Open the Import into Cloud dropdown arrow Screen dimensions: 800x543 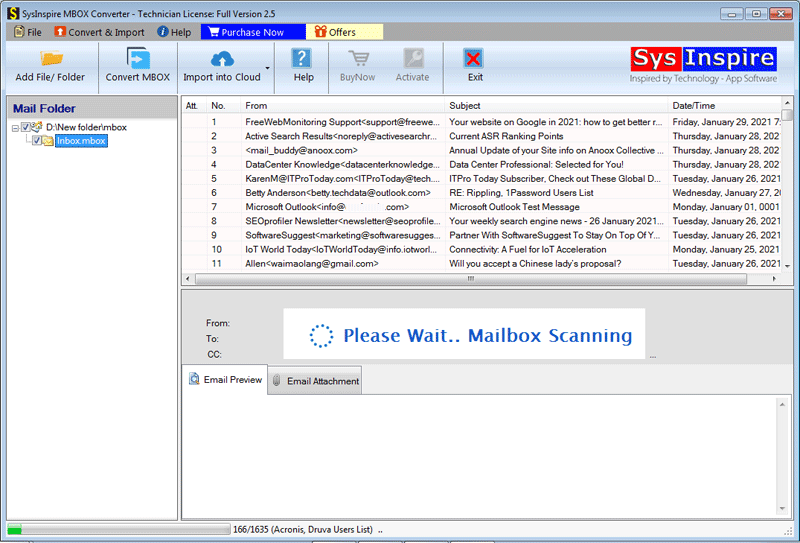(x=267, y=68)
